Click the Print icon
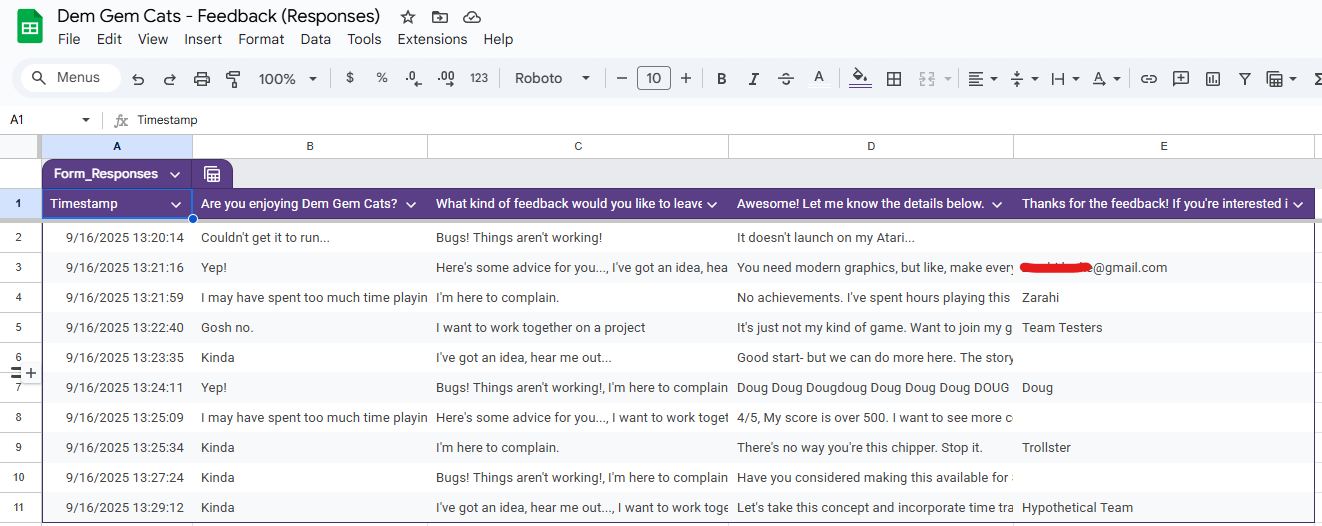 click(x=202, y=79)
